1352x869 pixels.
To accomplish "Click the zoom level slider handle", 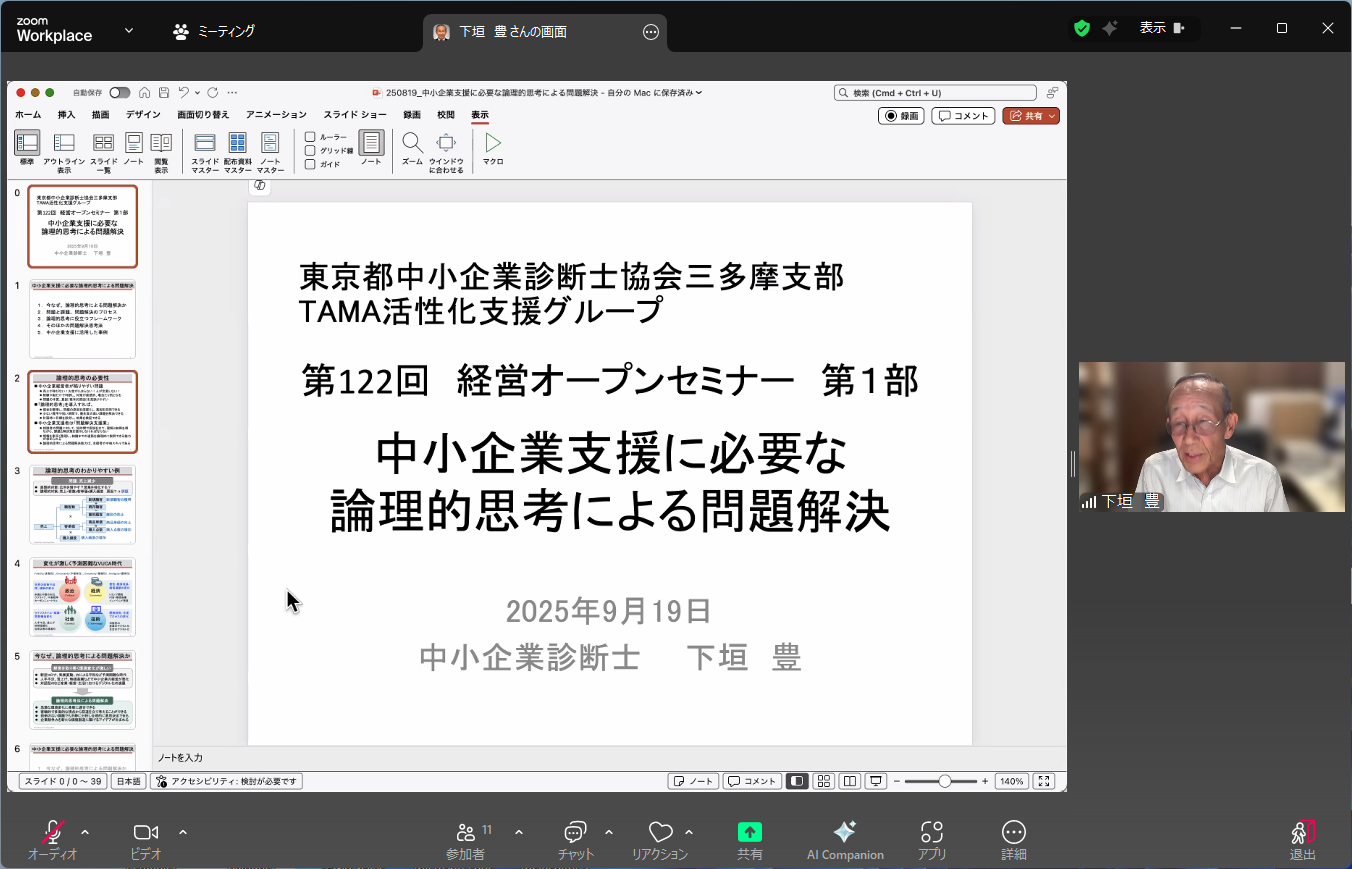I will pyautogui.click(x=944, y=781).
